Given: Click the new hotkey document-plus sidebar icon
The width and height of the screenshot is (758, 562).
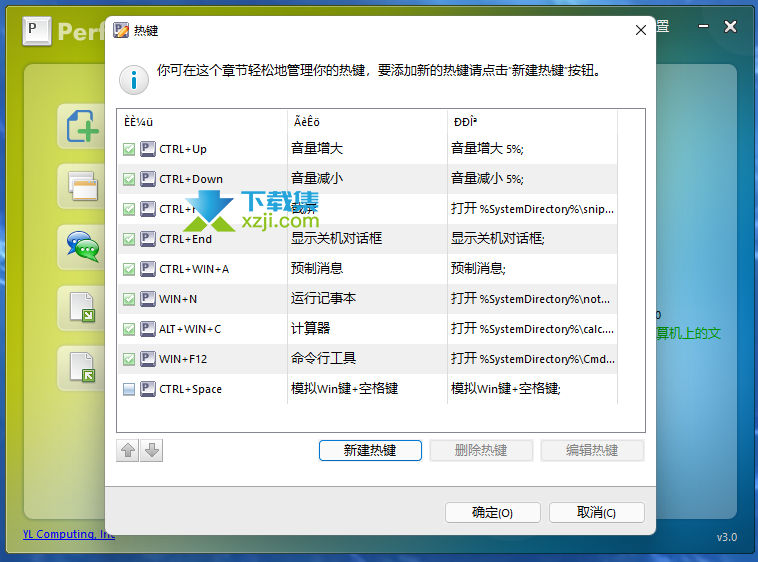Looking at the screenshot, I should (x=82, y=127).
